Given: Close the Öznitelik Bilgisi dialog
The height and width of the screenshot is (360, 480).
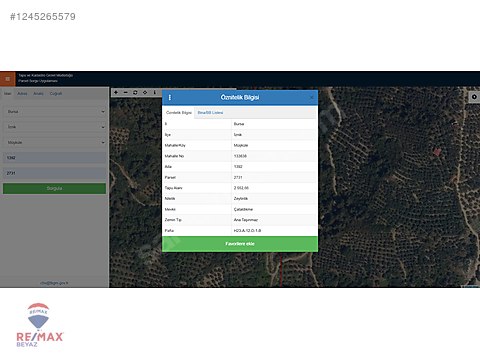Looking at the screenshot, I should click(x=312, y=97).
